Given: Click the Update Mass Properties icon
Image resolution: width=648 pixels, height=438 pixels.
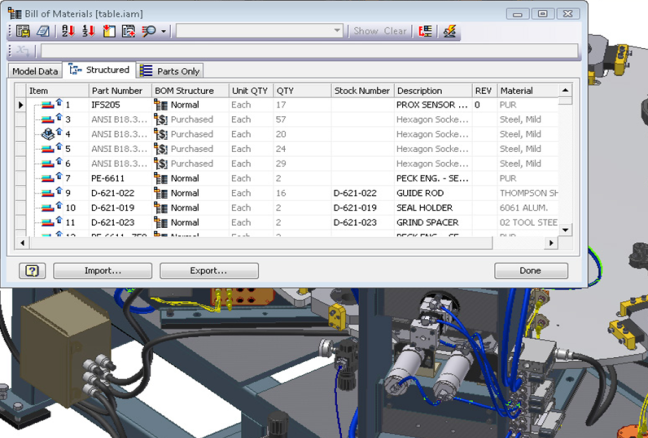Looking at the screenshot, I should (x=449, y=31).
